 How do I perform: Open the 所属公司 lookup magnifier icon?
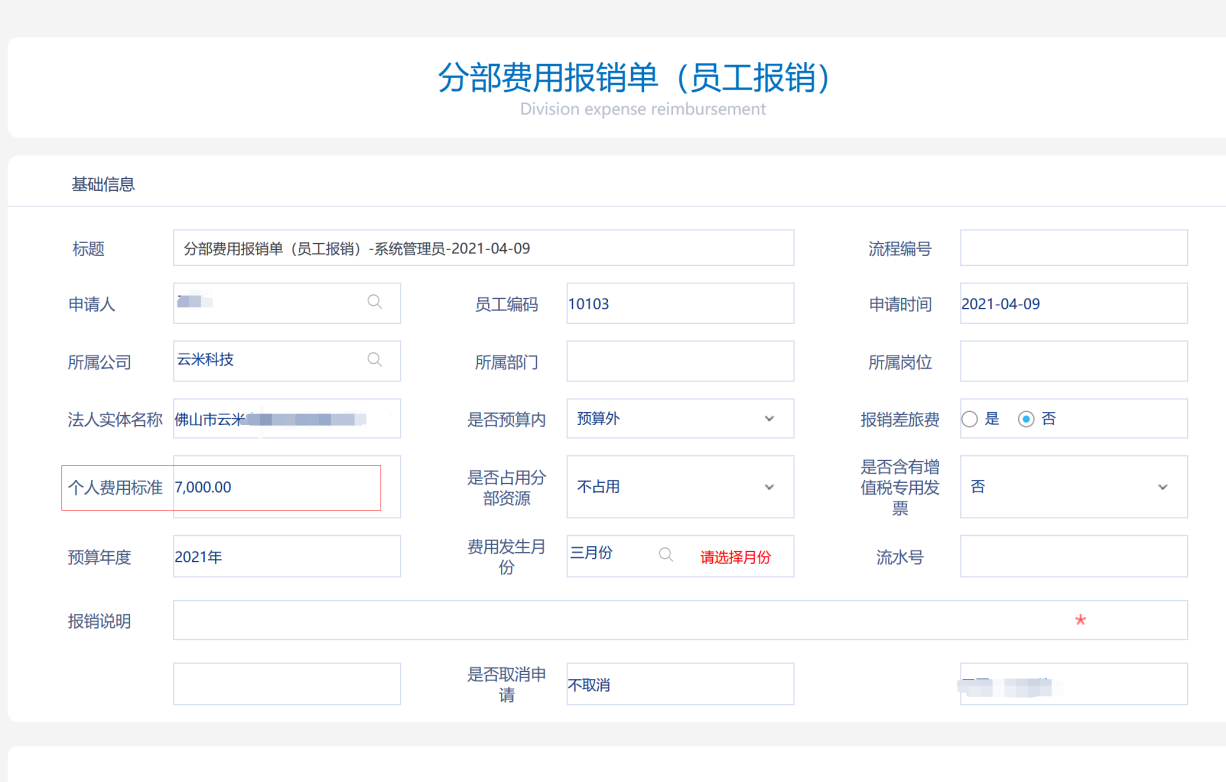pos(375,360)
